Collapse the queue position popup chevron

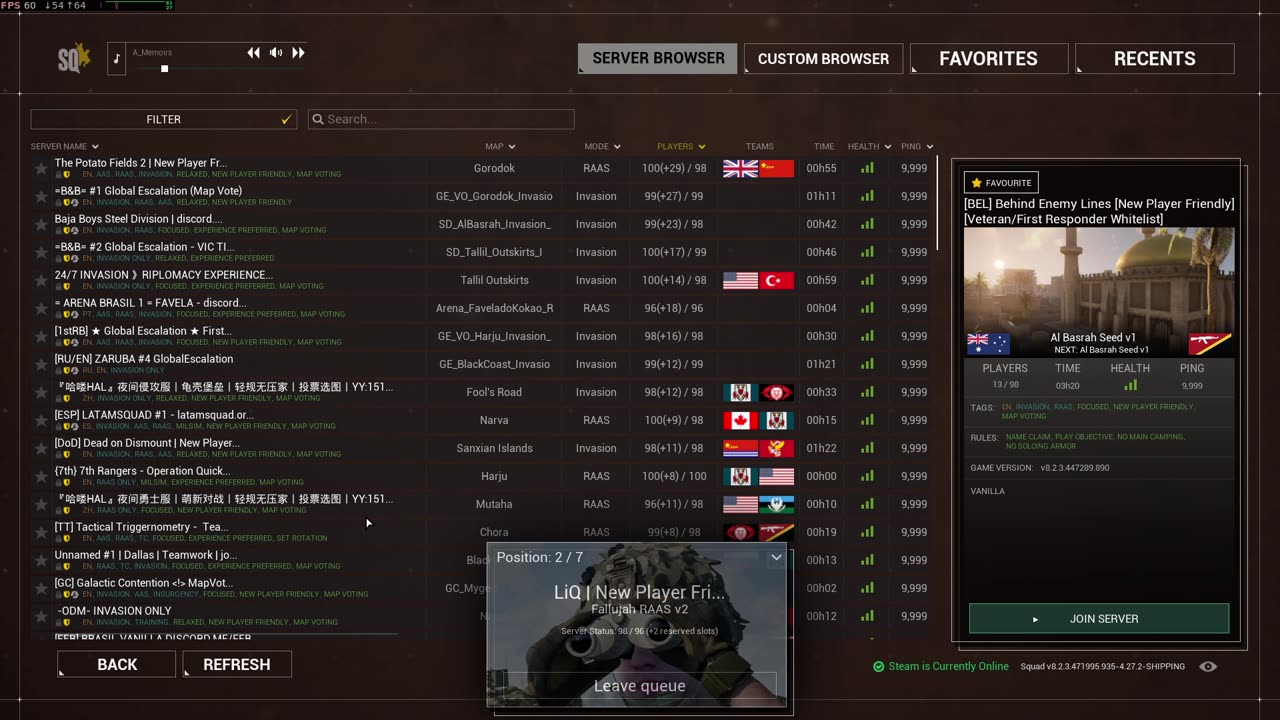pos(776,558)
